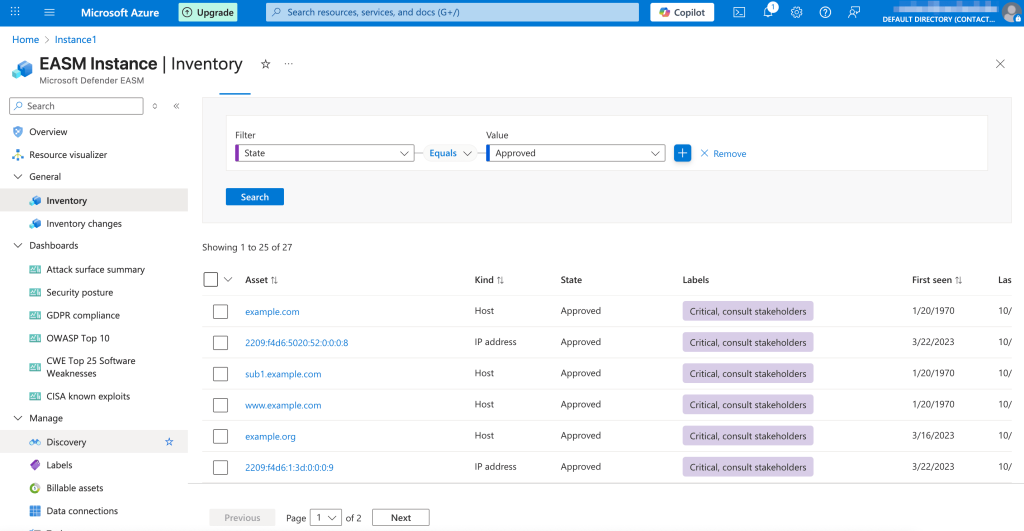Collapse the Manage section

point(18,419)
